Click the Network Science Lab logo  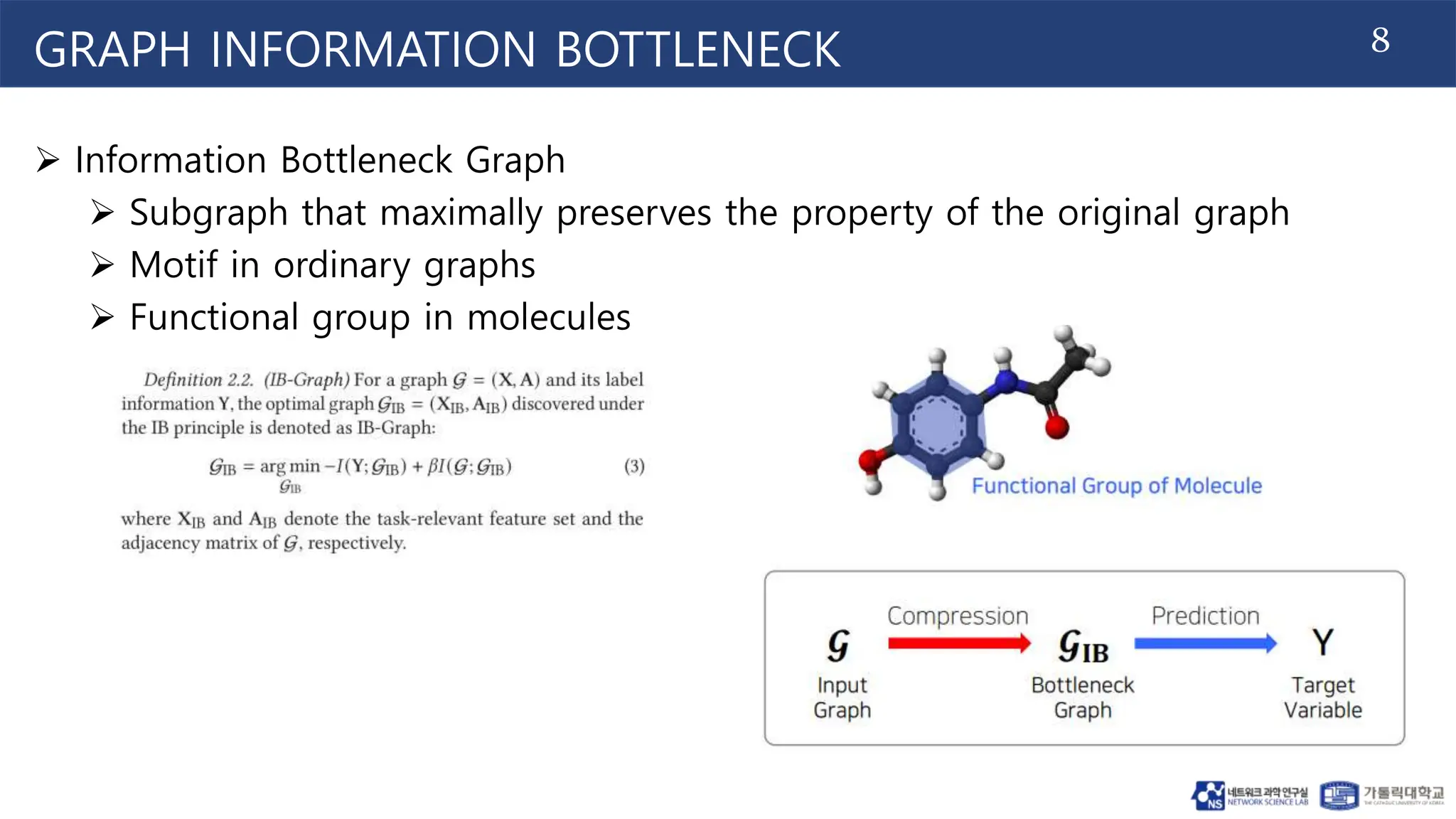pos(1249,796)
